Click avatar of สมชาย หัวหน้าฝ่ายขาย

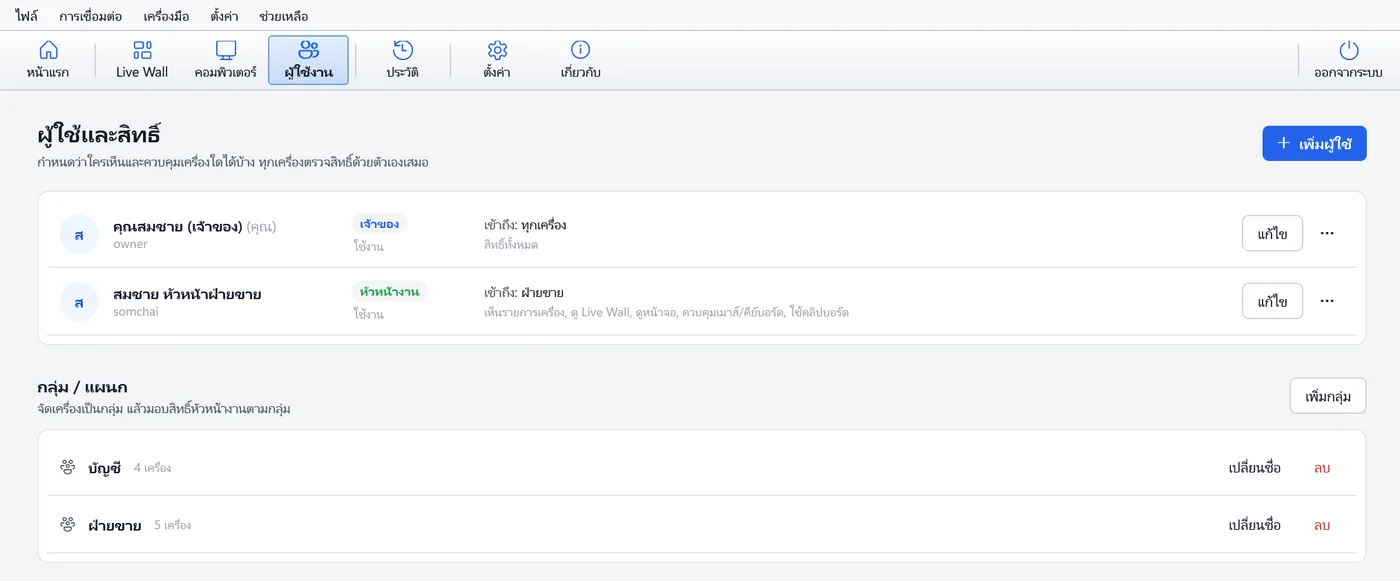coord(79,302)
